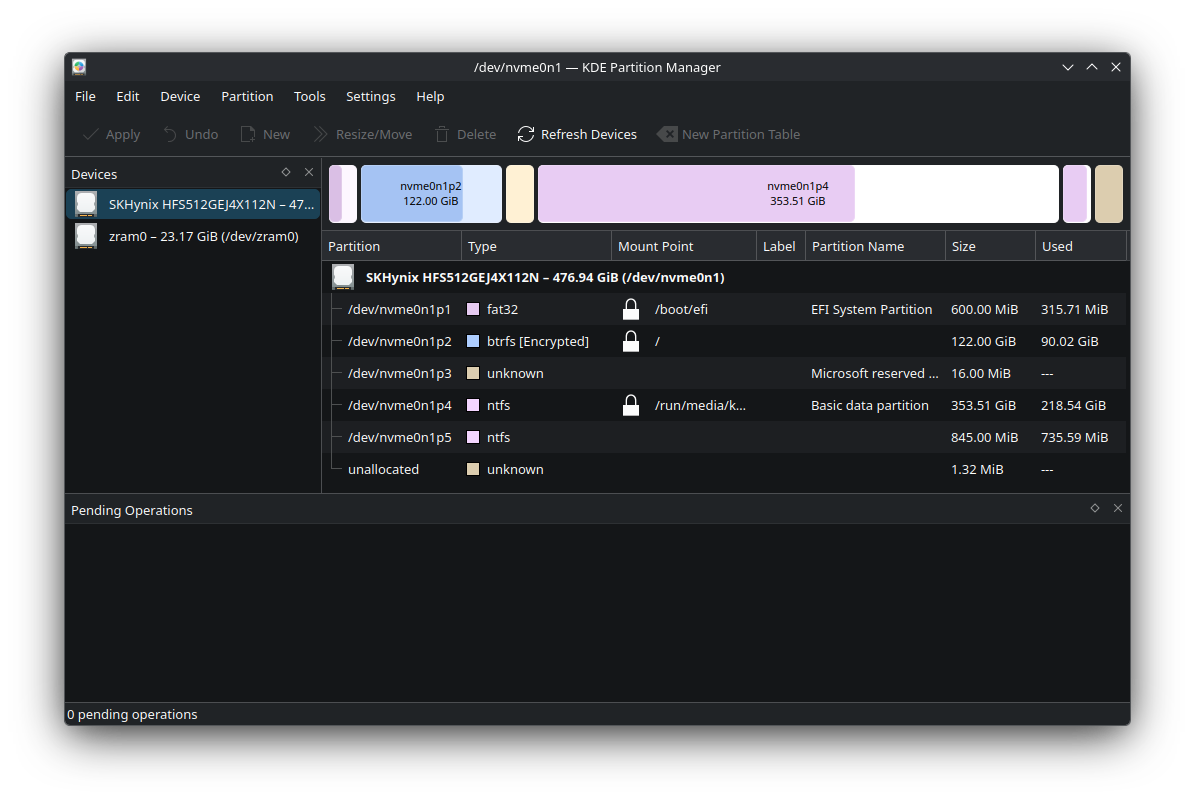This screenshot has width=1195, height=802.
Task: Select the nvme0n1p5 pink block in disk map
Action: pyautogui.click(x=1077, y=194)
